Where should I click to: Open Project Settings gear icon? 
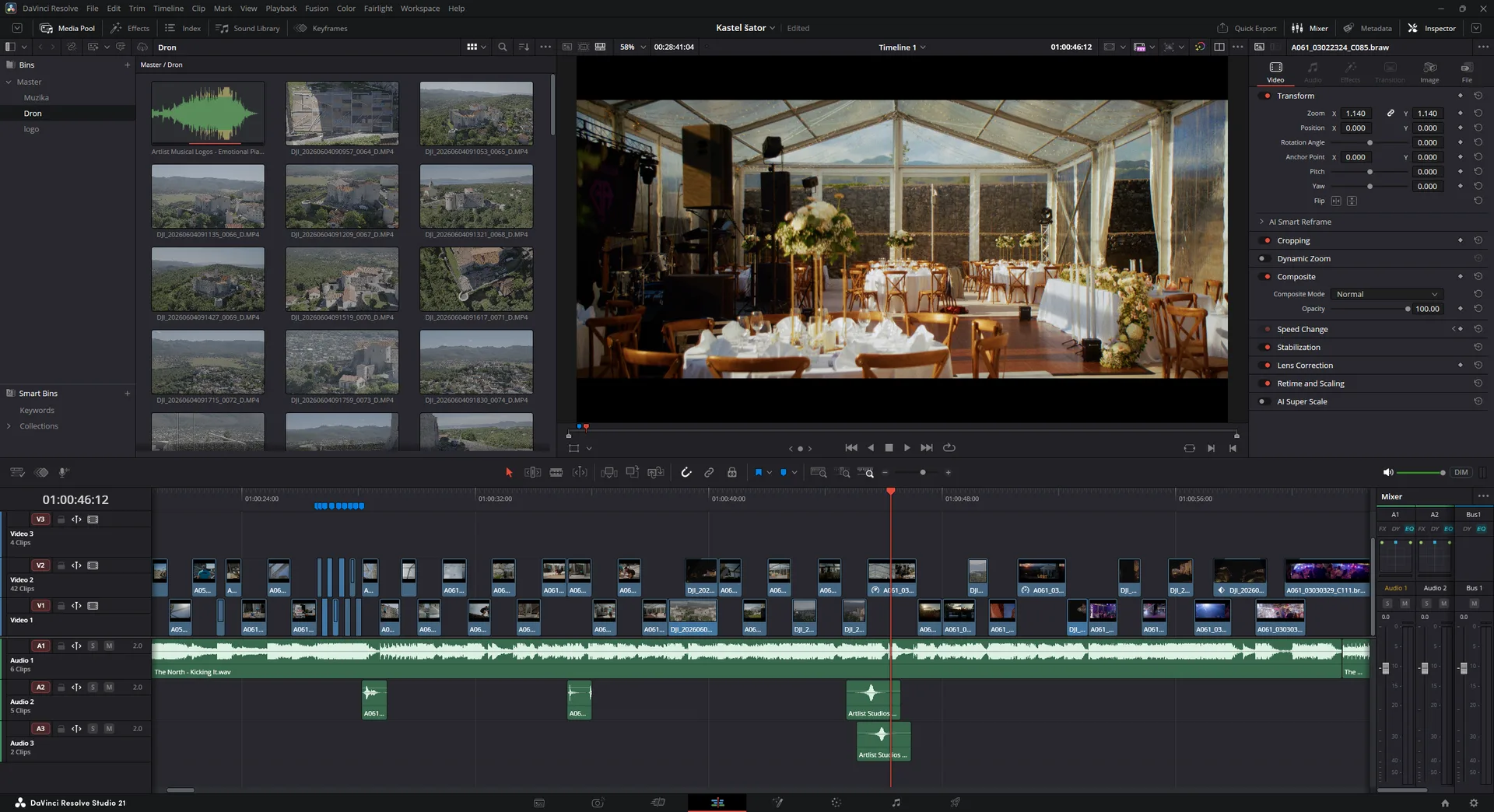(1473, 803)
